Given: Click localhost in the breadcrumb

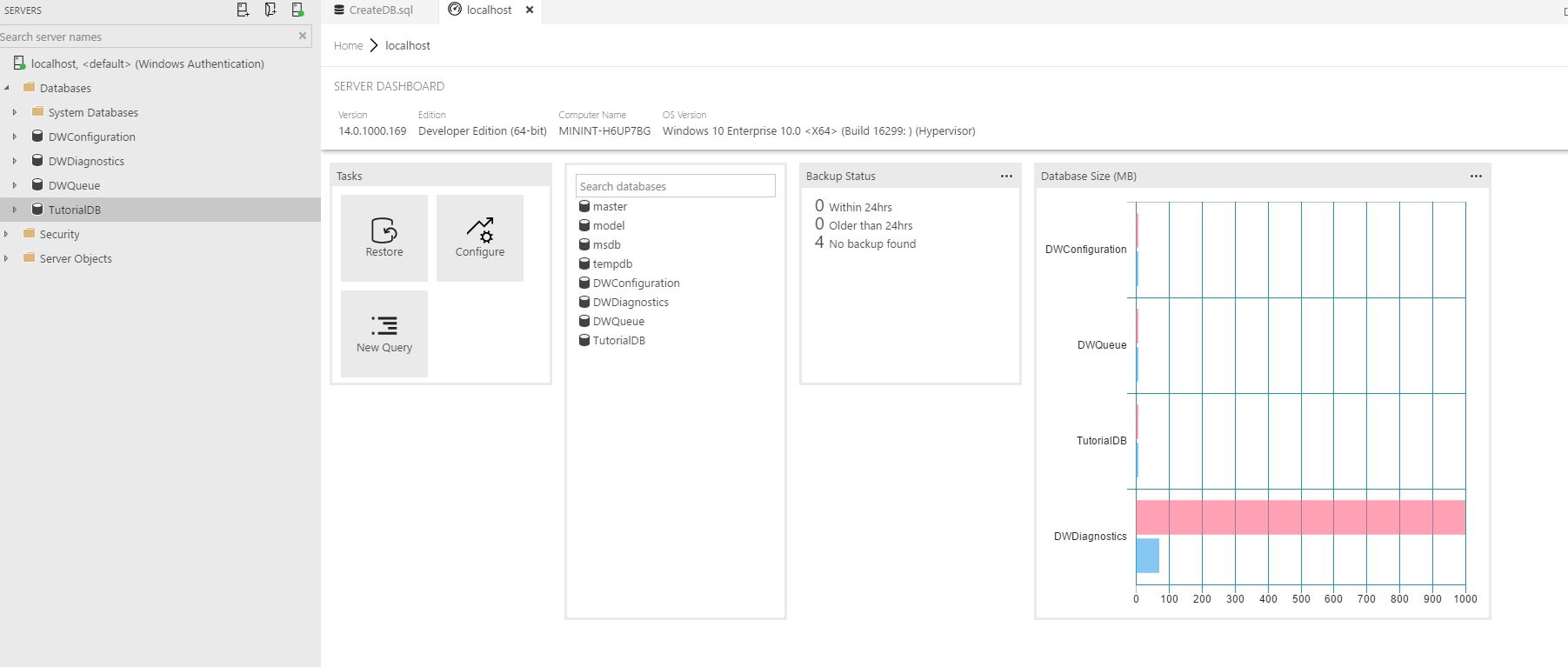Looking at the screenshot, I should pos(408,45).
